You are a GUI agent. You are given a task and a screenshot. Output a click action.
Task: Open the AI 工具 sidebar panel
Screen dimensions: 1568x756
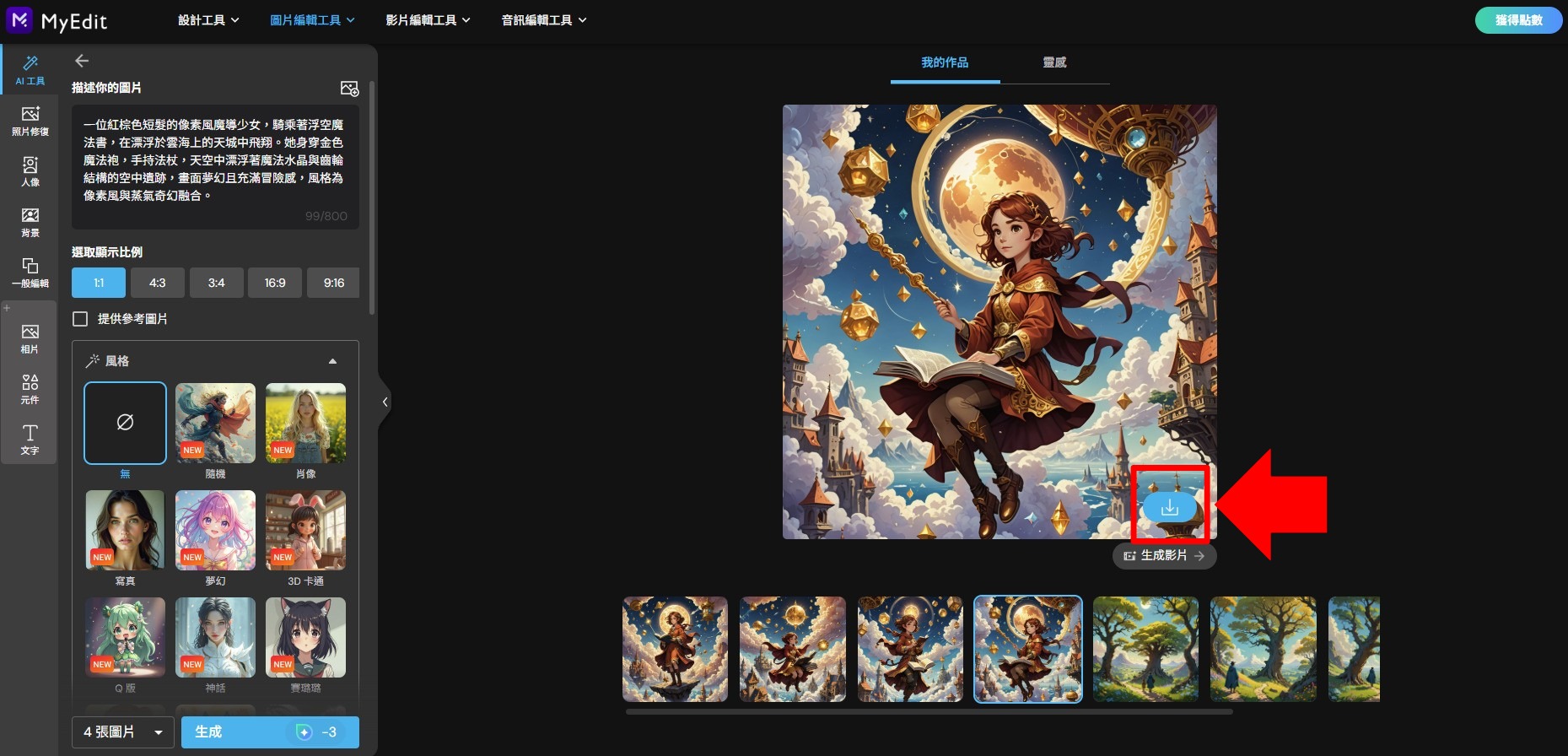coord(30,70)
